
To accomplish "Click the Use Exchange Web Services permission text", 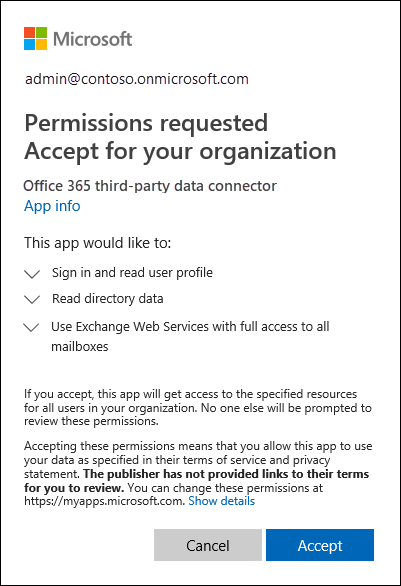I will (190, 336).
